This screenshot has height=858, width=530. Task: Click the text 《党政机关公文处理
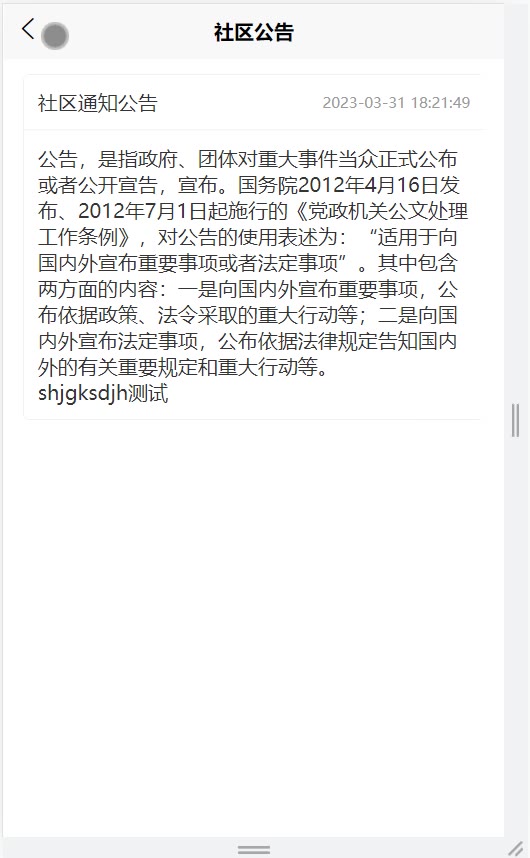(x=378, y=211)
